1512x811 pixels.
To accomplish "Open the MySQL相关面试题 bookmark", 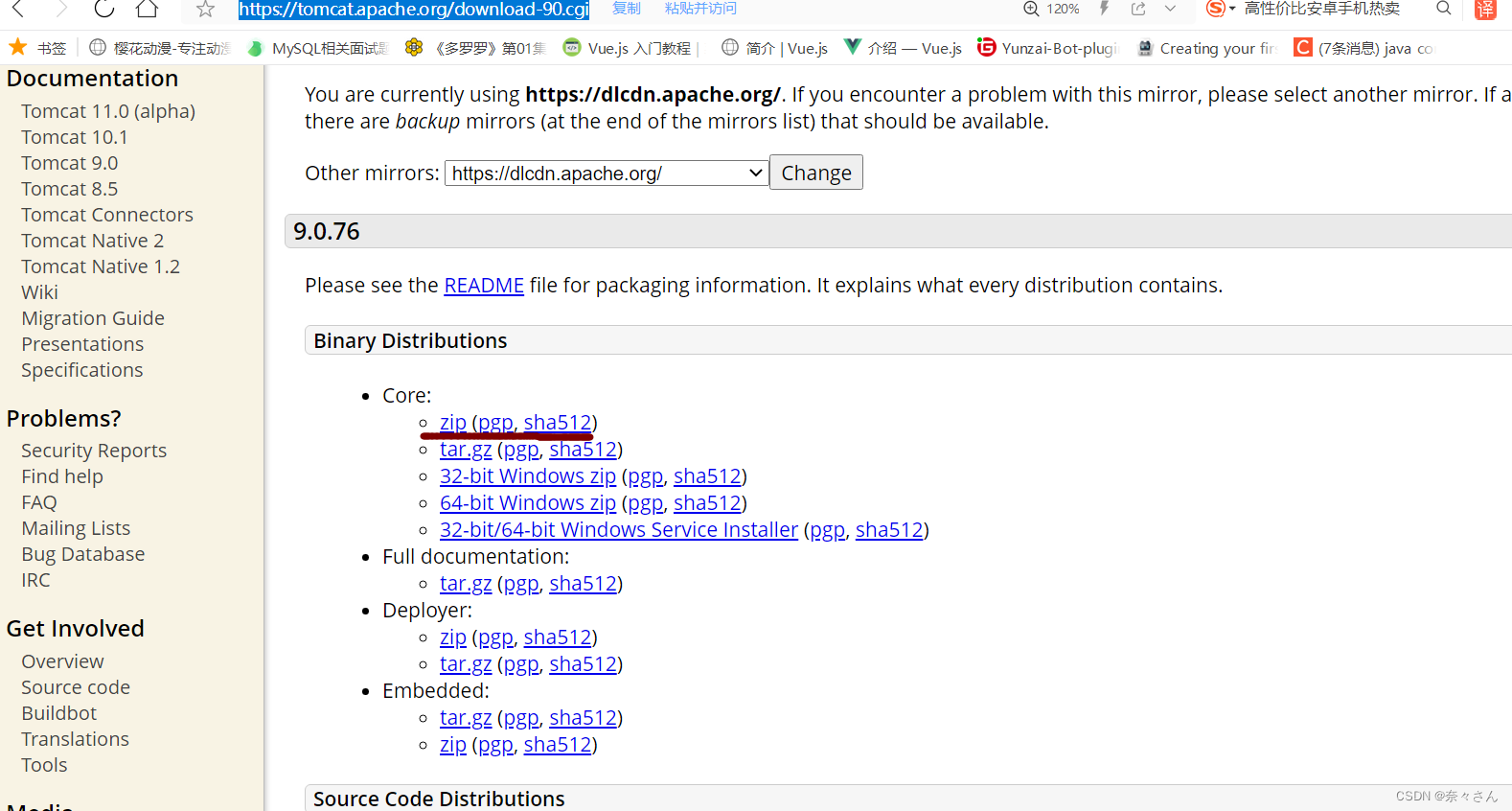I will click(x=317, y=48).
